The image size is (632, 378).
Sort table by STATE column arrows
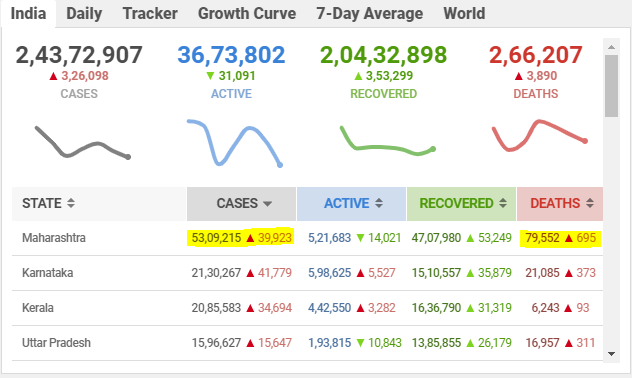pos(71,203)
